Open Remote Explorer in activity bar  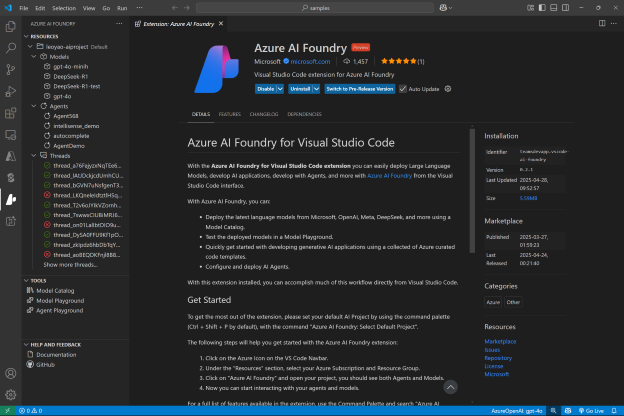[11, 135]
